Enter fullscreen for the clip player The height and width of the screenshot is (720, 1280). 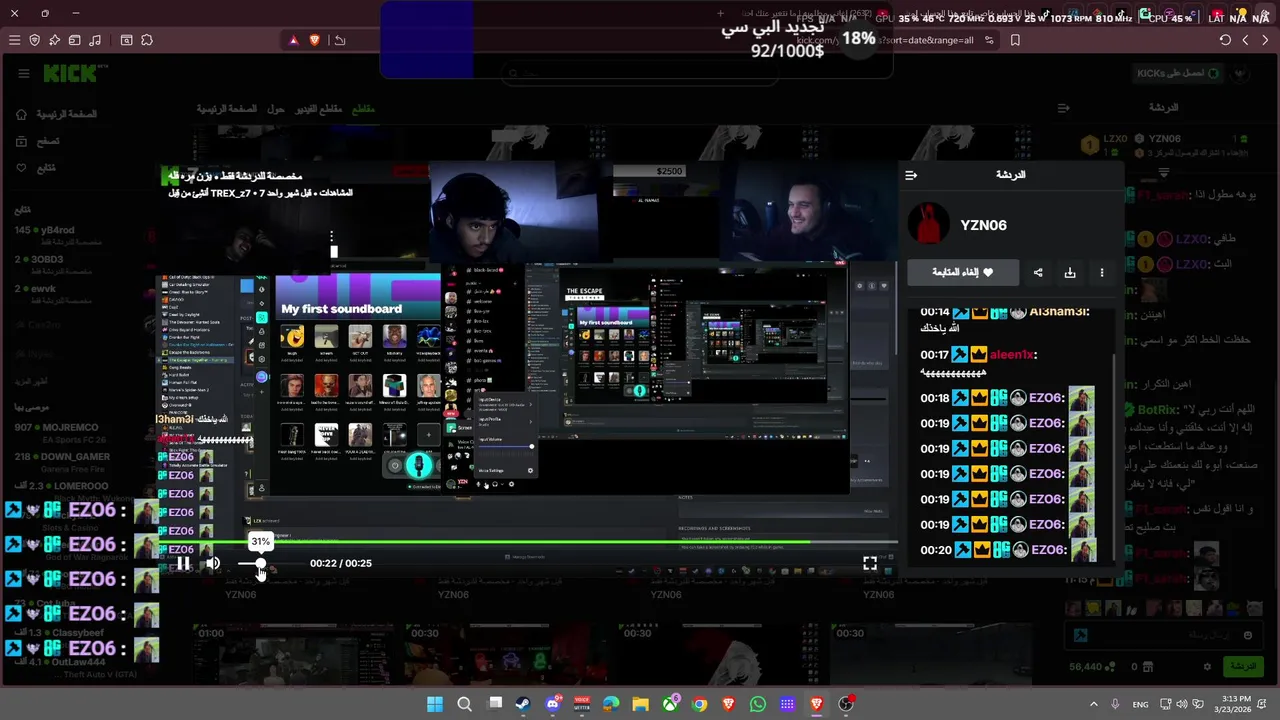point(870,563)
